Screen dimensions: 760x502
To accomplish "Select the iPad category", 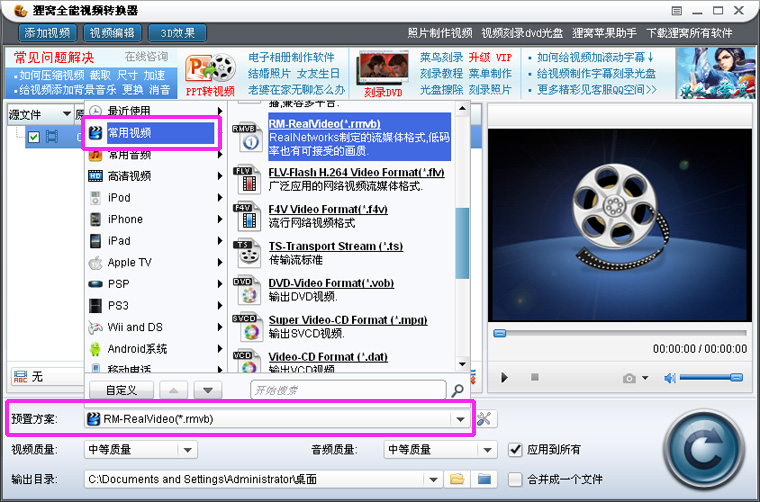I will [x=156, y=241].
